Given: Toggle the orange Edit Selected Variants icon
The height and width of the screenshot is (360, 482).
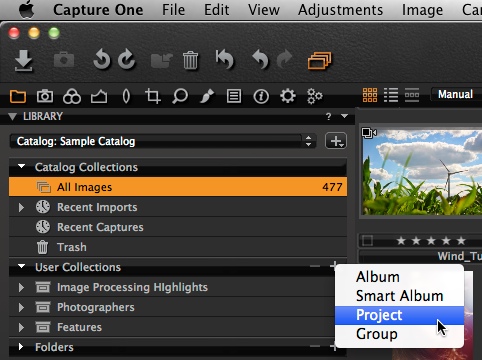Looking at the screenshot, I should point(319,61).
